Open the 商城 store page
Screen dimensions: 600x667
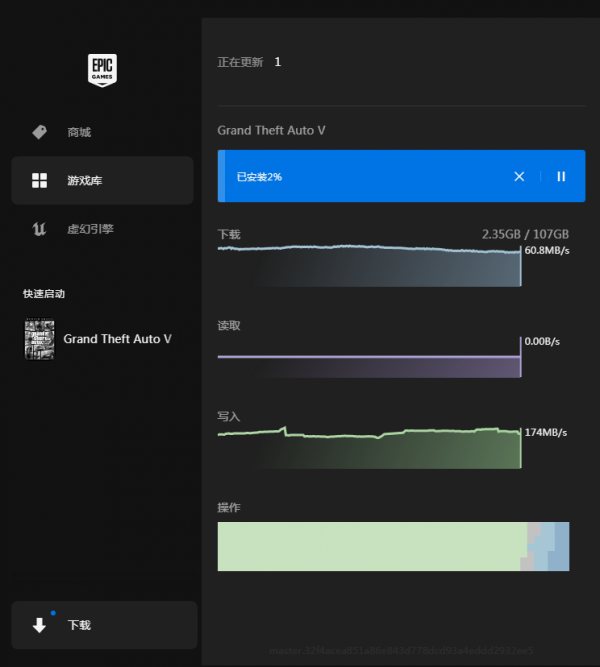(79, 132)
